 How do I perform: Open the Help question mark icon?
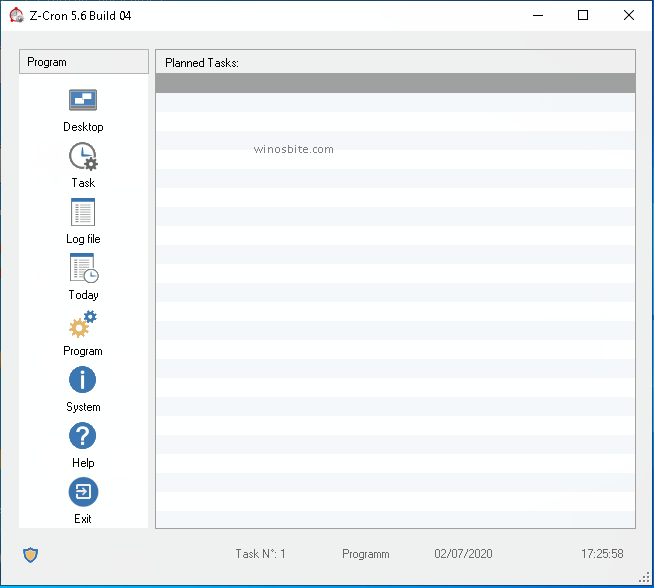pyautogui.click(x=82, y=436)
